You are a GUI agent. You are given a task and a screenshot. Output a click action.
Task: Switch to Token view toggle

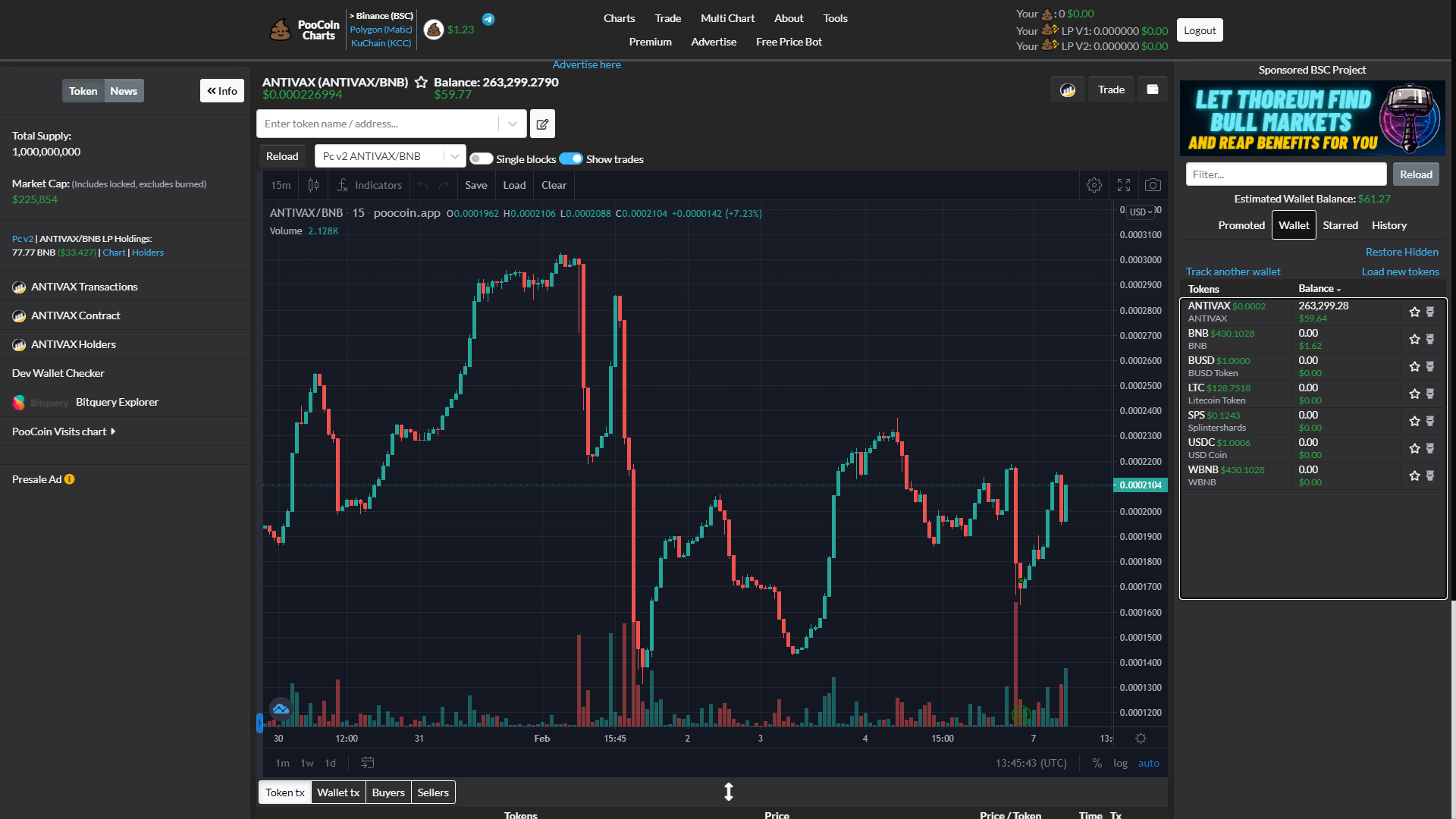click(83, 91)
